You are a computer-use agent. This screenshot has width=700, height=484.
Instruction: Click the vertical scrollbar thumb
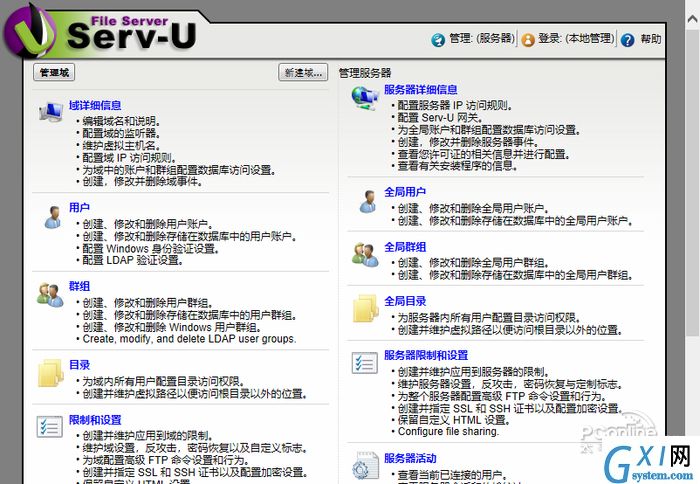(x=692, y=181)
